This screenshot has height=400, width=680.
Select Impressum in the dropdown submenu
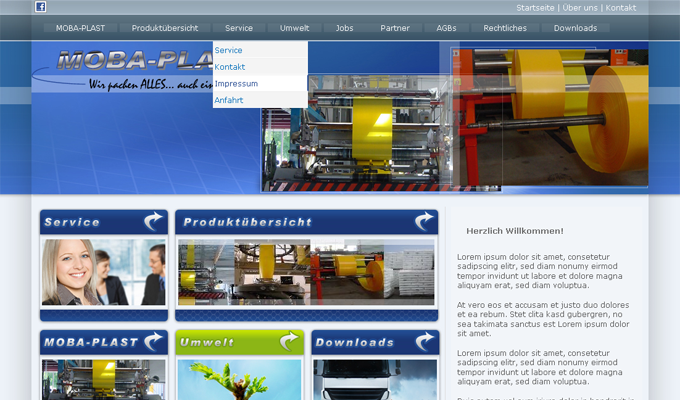pos(260,83)
